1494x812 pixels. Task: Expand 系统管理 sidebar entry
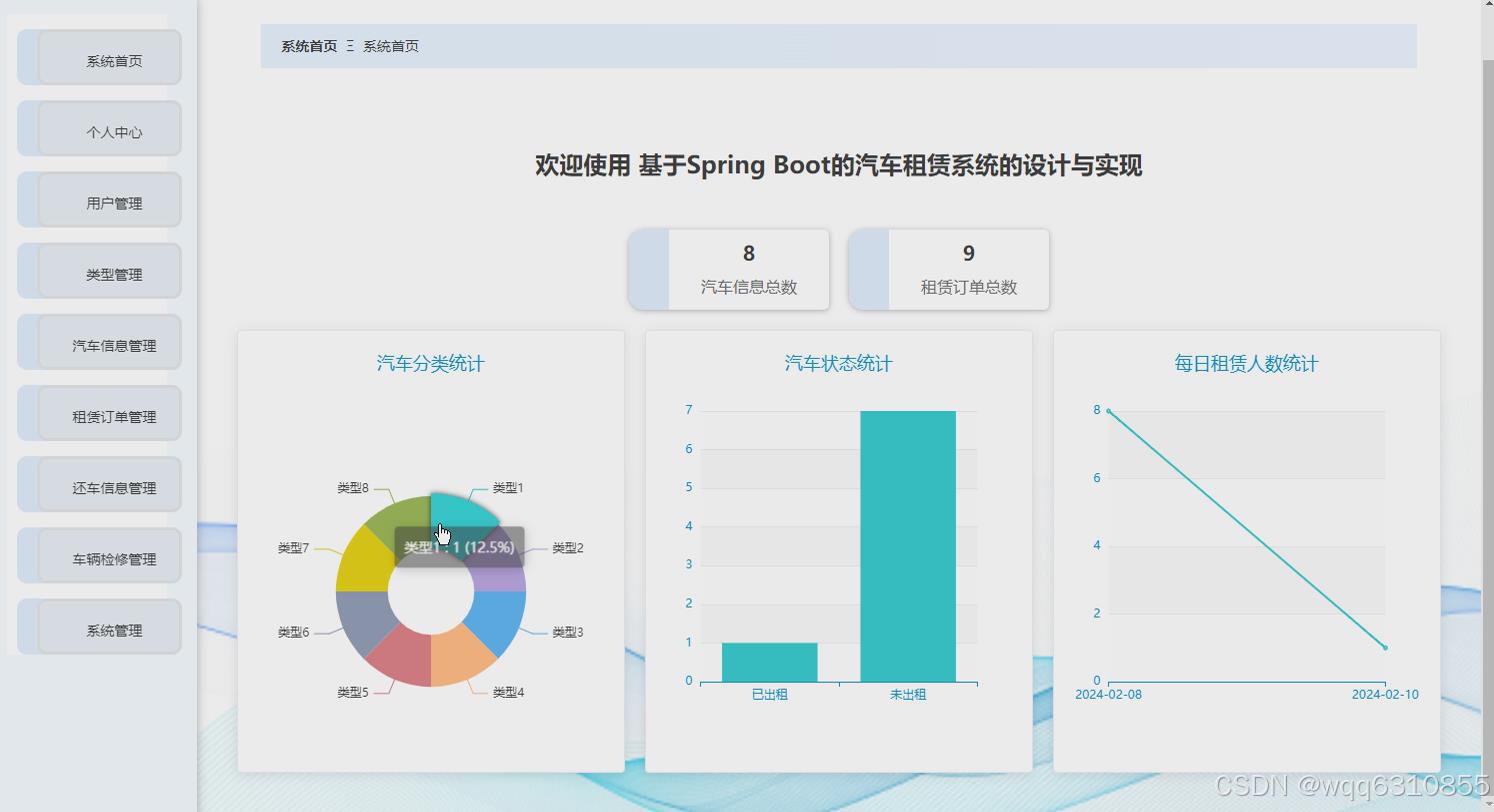99,627
